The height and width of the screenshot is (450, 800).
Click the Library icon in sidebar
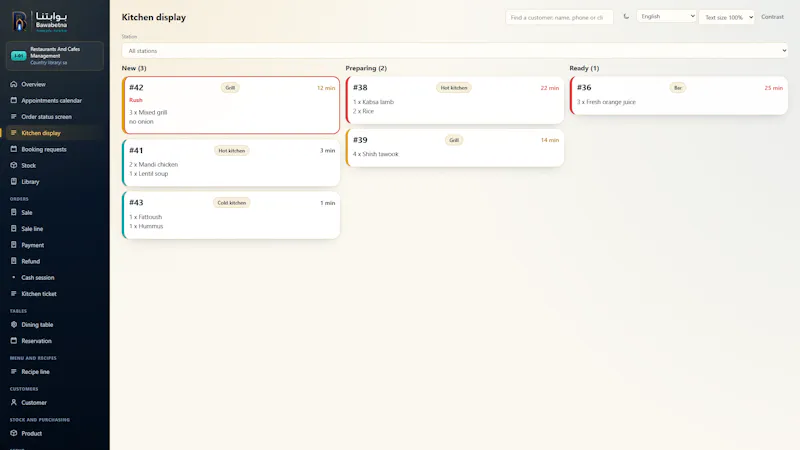click(x=14, y=182)
